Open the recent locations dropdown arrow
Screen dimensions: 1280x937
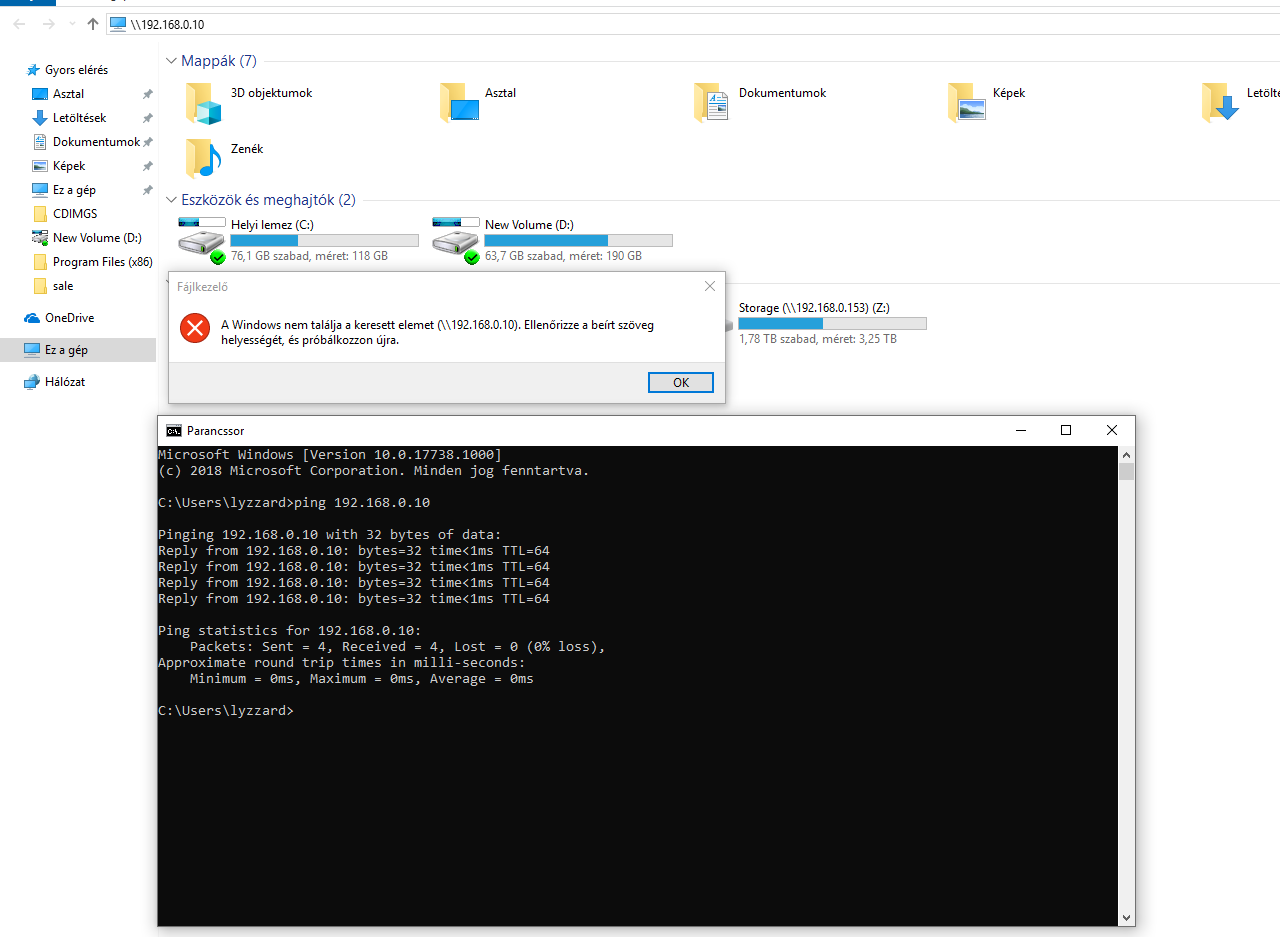(72, 24)
